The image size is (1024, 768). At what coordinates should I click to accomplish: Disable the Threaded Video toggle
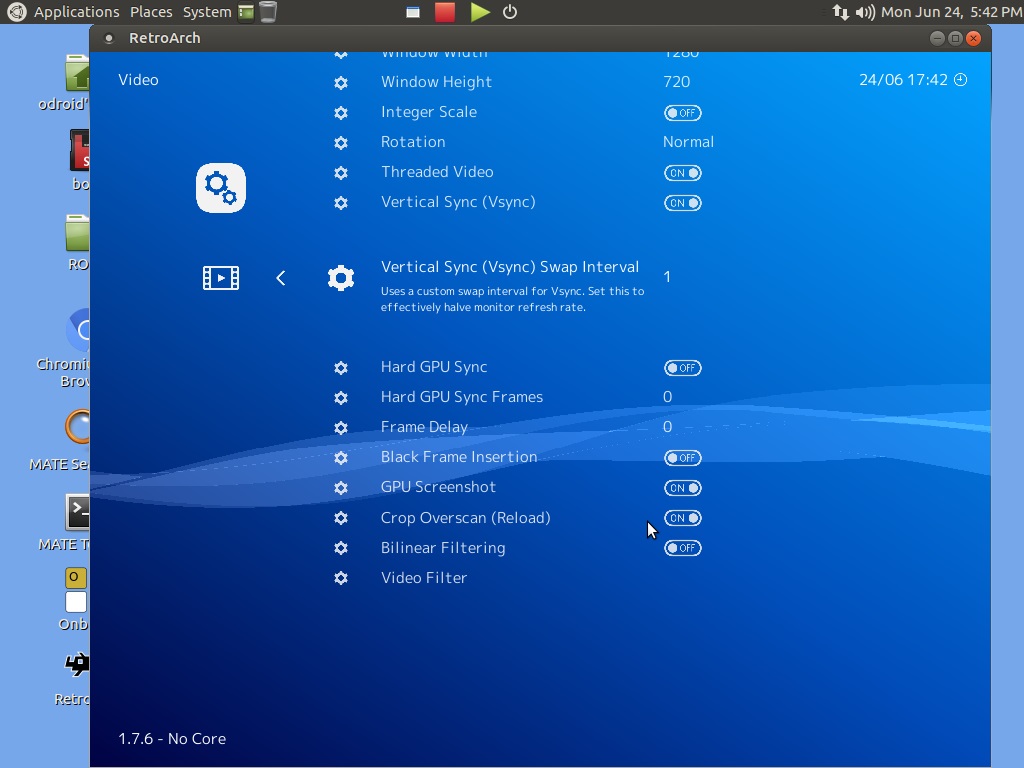click(683, 173)
